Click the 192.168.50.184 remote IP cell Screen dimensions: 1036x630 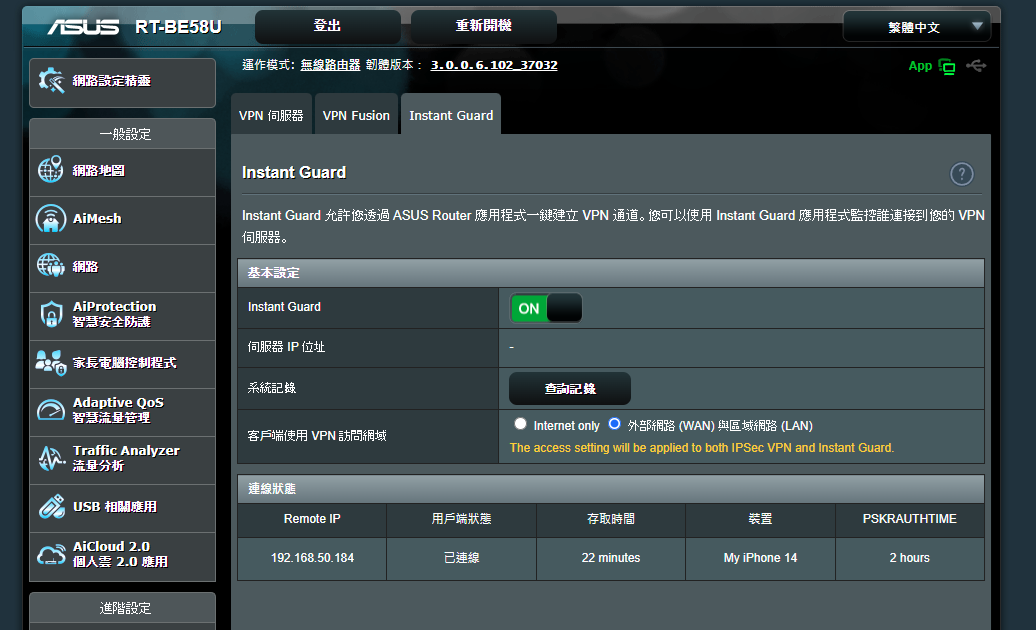[x=312, y=558]
